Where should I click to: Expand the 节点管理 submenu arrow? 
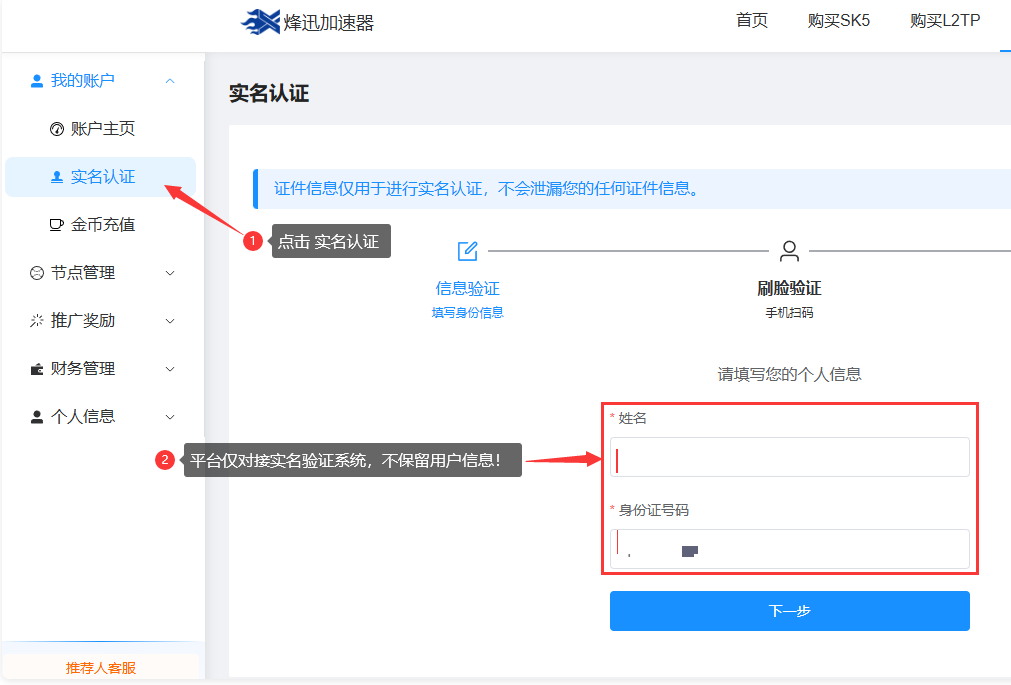[170, 273]
